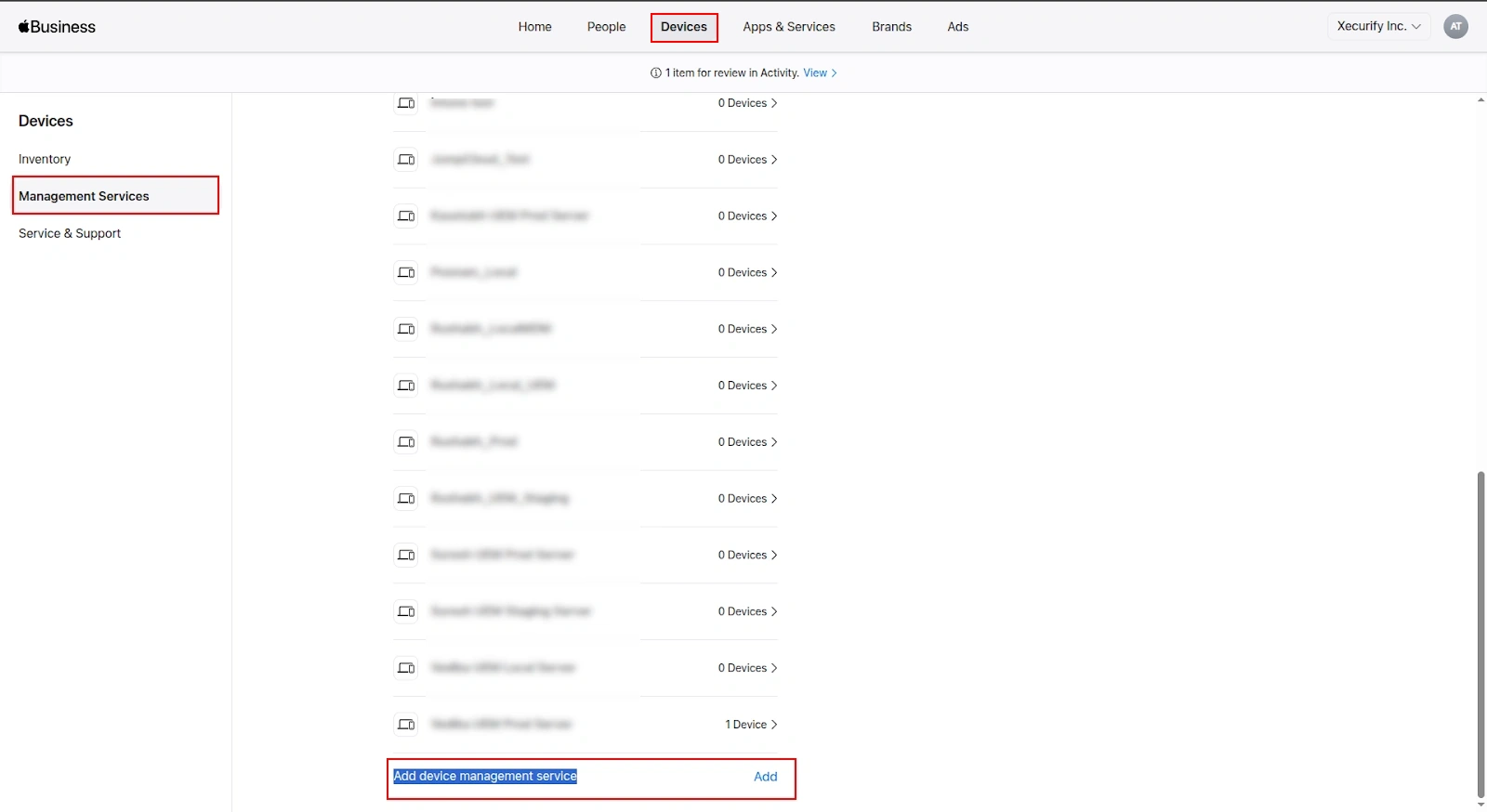The width and height of the screenshot is (1487, 812).
Task: Click the 'Add device management service' text
Action: coord(485,776)
